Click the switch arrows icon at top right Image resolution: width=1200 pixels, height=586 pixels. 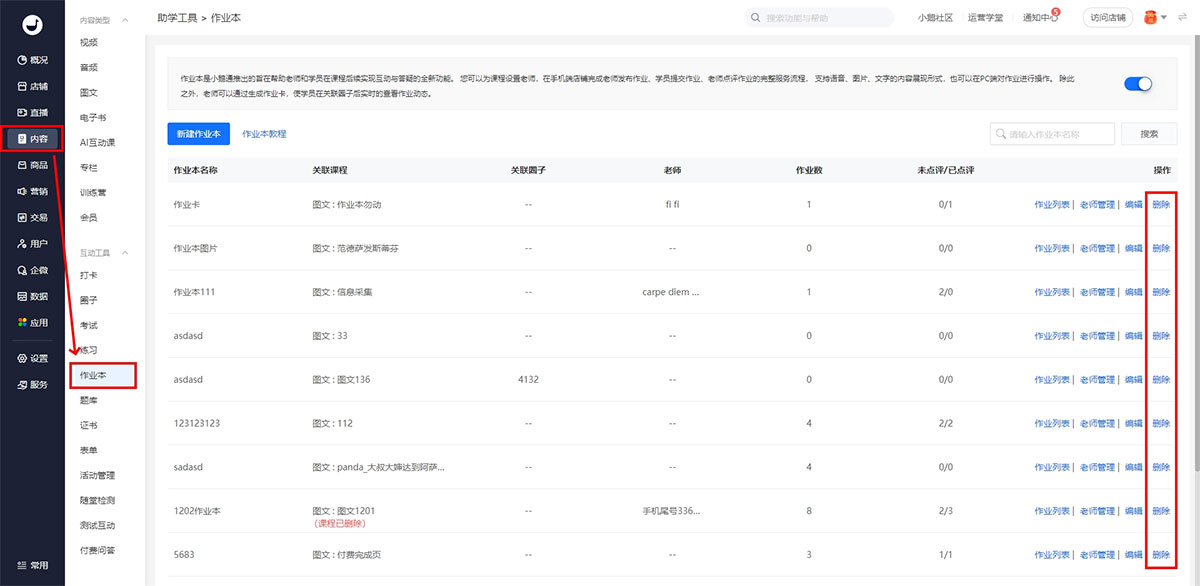pos(1183,18)
